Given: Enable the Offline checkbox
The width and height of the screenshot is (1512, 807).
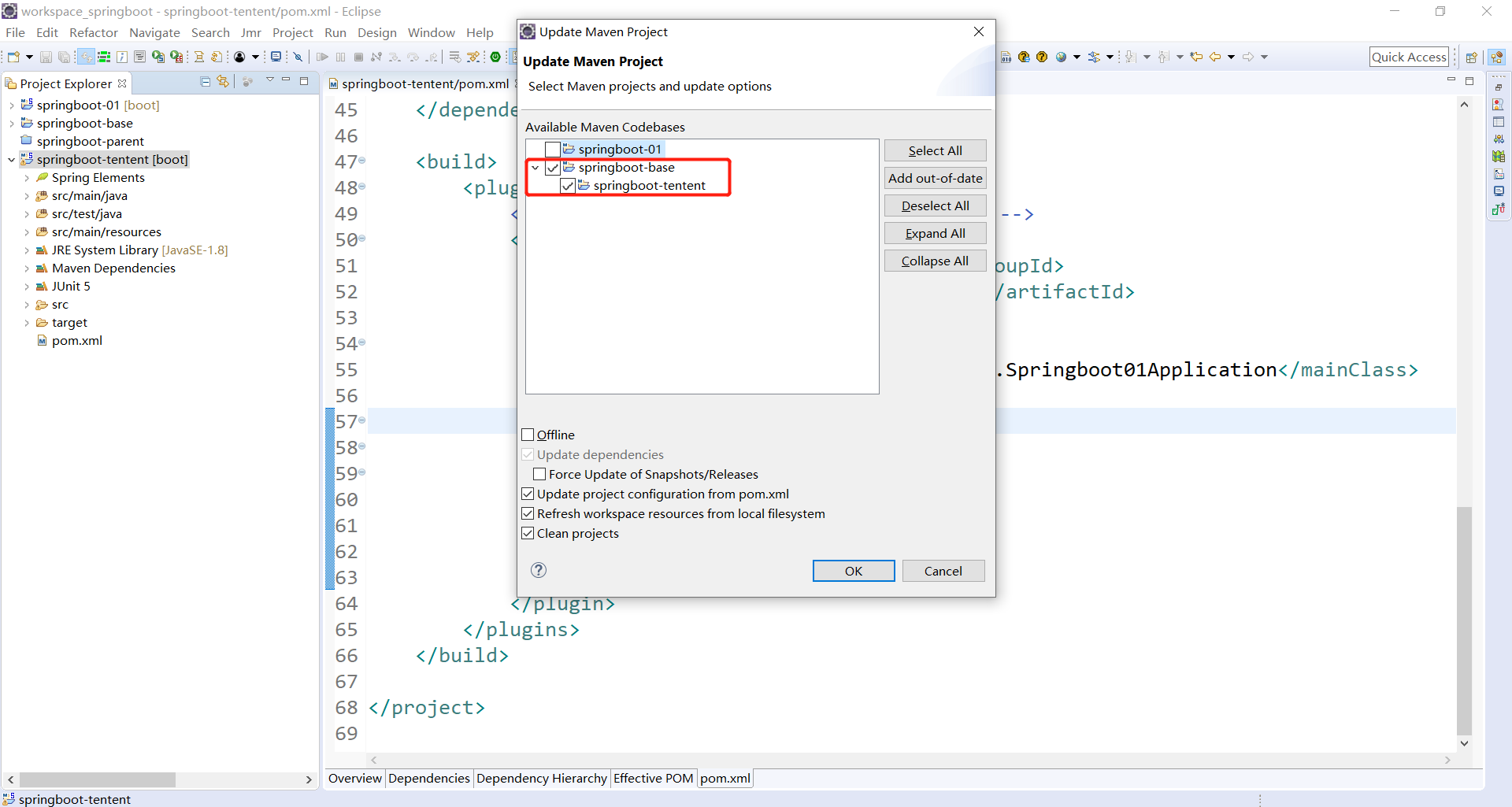Looking at the screenshot, I should [x=528, y=435].
